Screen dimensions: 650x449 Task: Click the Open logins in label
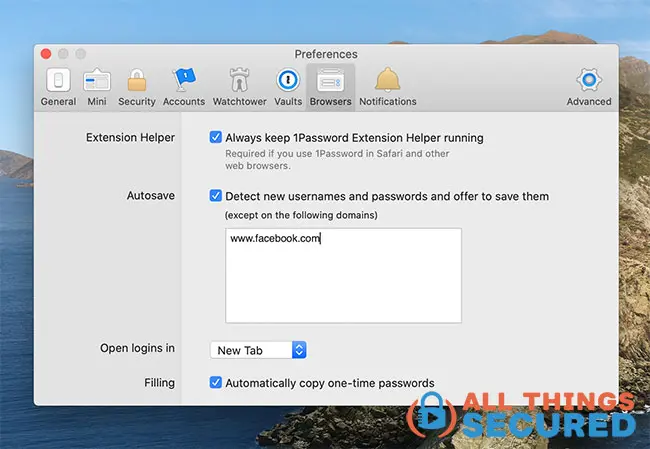point(137,348)
